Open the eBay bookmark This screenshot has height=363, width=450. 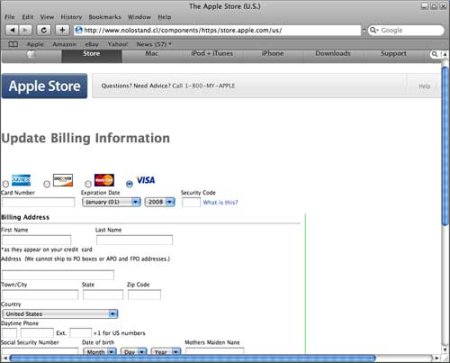[92, 44]
